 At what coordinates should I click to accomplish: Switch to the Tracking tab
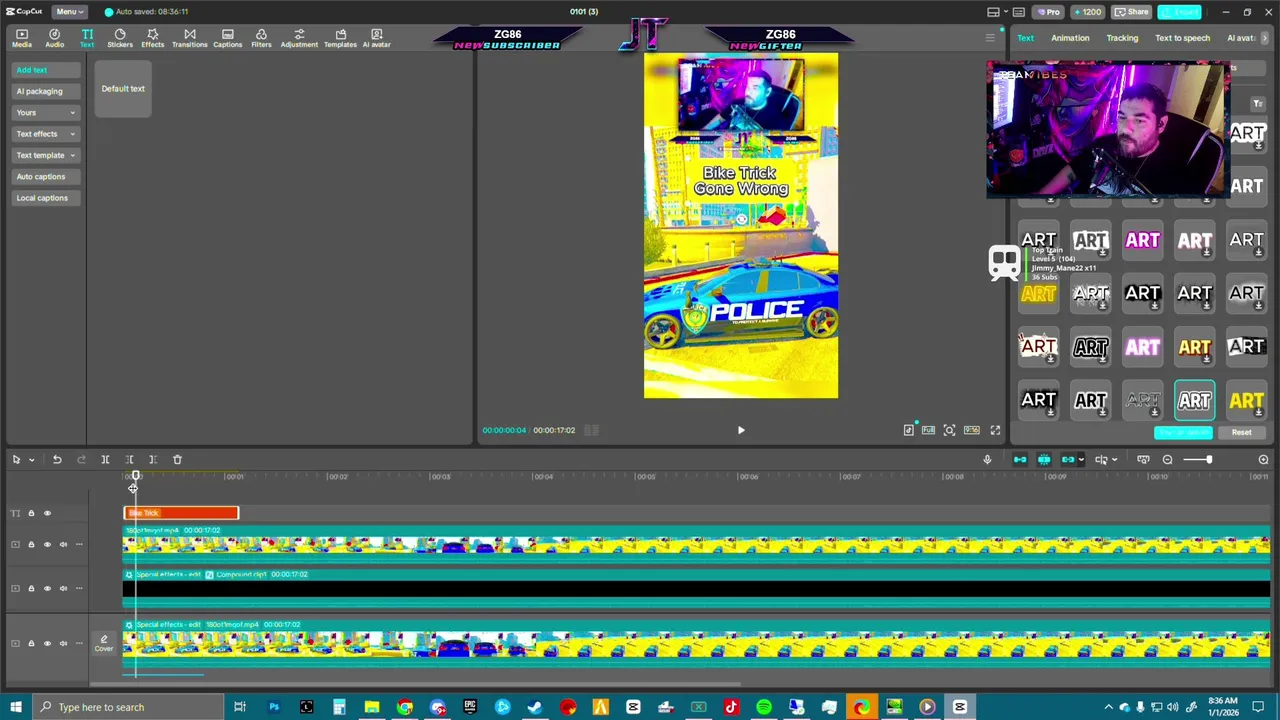click(1122, 38)
